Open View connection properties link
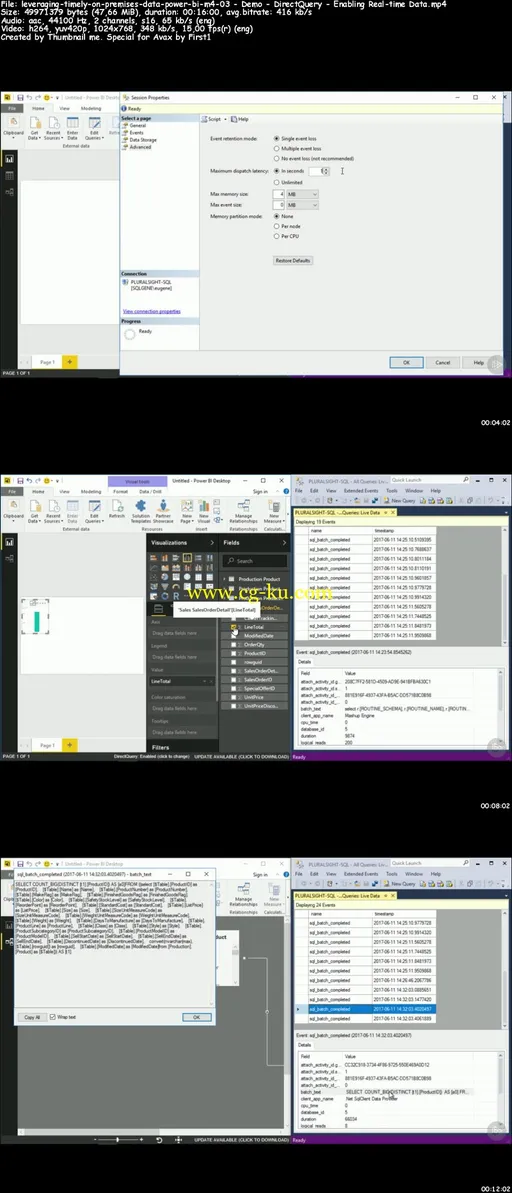Viewport: 512px width, 1193px height. coord(151,311)
